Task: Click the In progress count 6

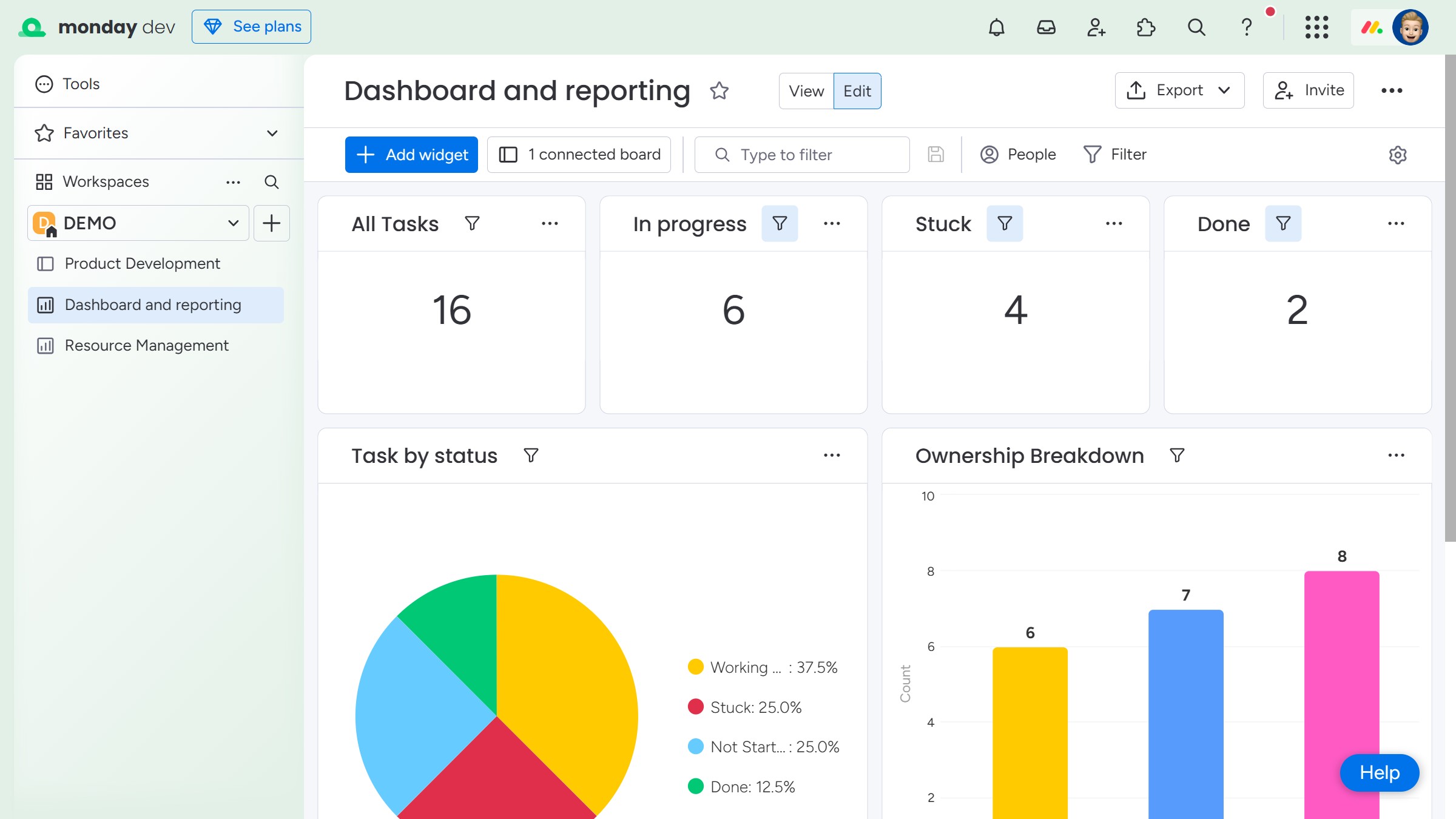Action: point(733,310)
